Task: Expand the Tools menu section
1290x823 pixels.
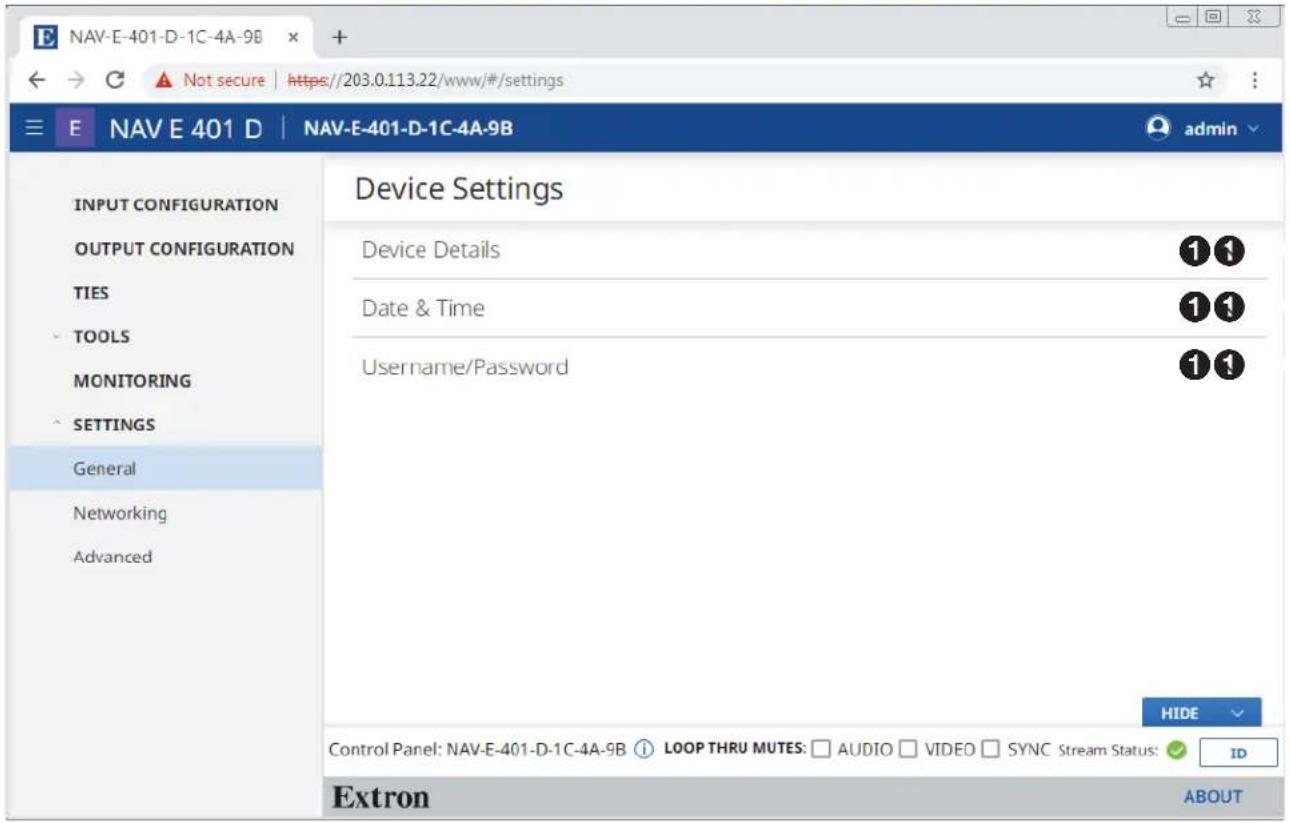Action: (x=101, y=337)
